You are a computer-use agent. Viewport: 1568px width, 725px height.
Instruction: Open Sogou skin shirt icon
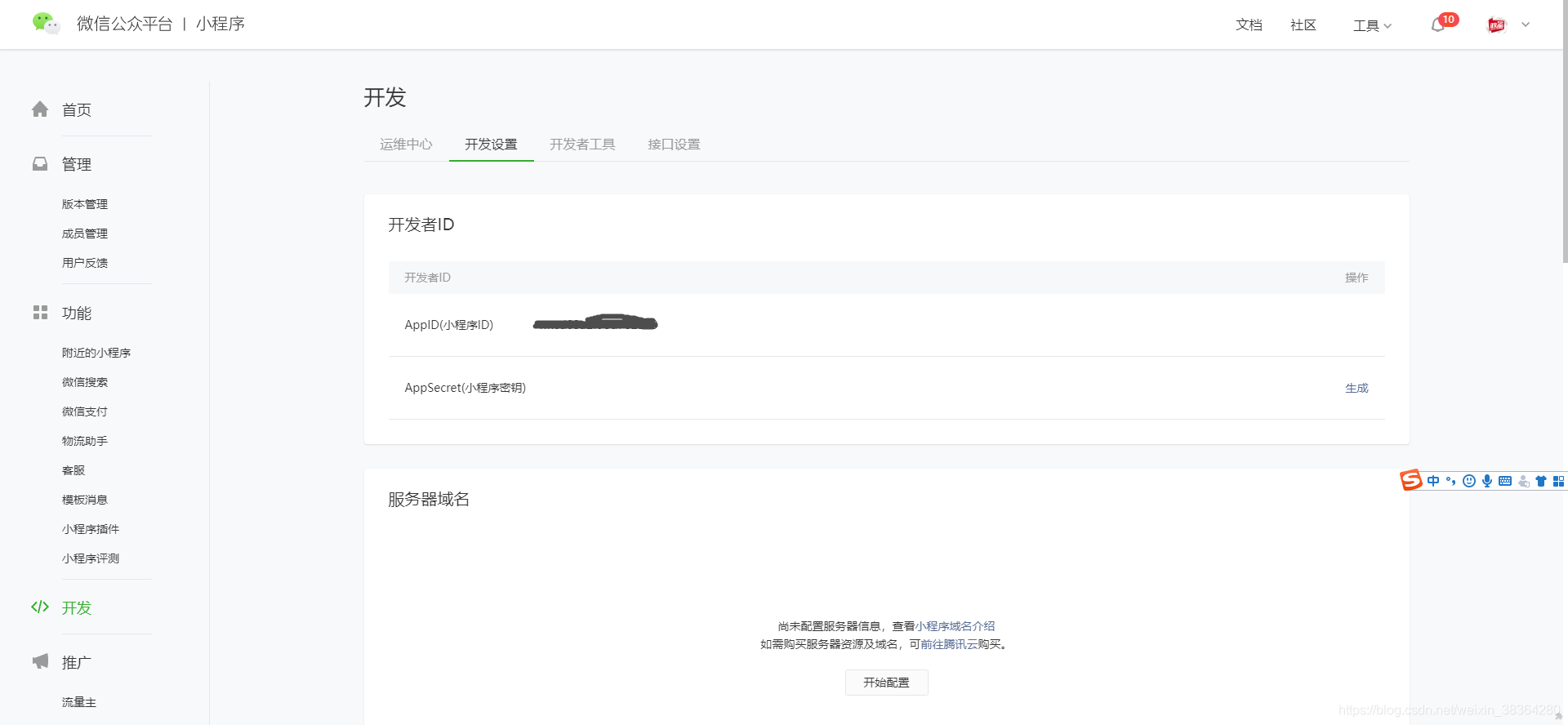tap(1541, 481)
